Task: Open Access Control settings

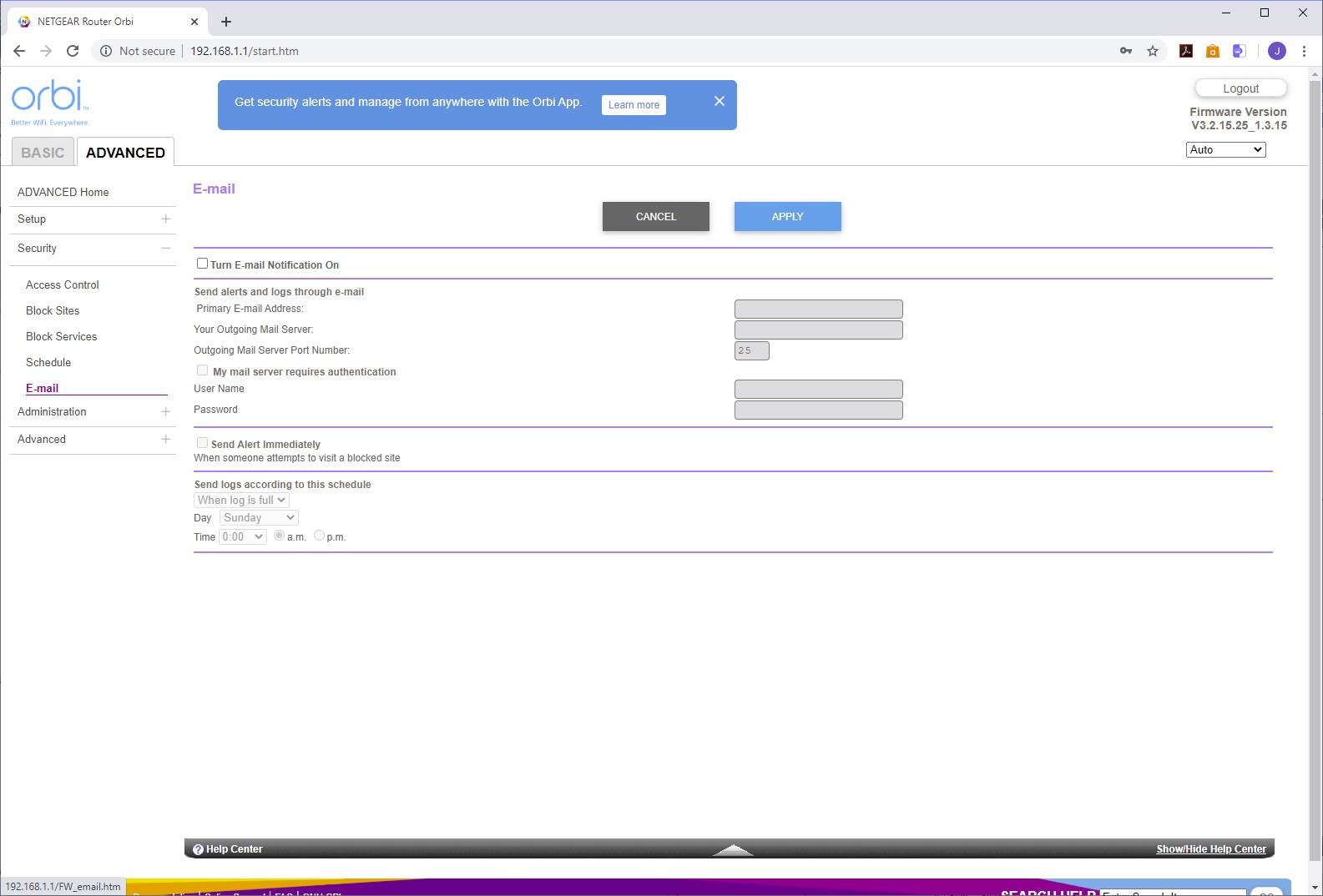Action: [63, 284]
